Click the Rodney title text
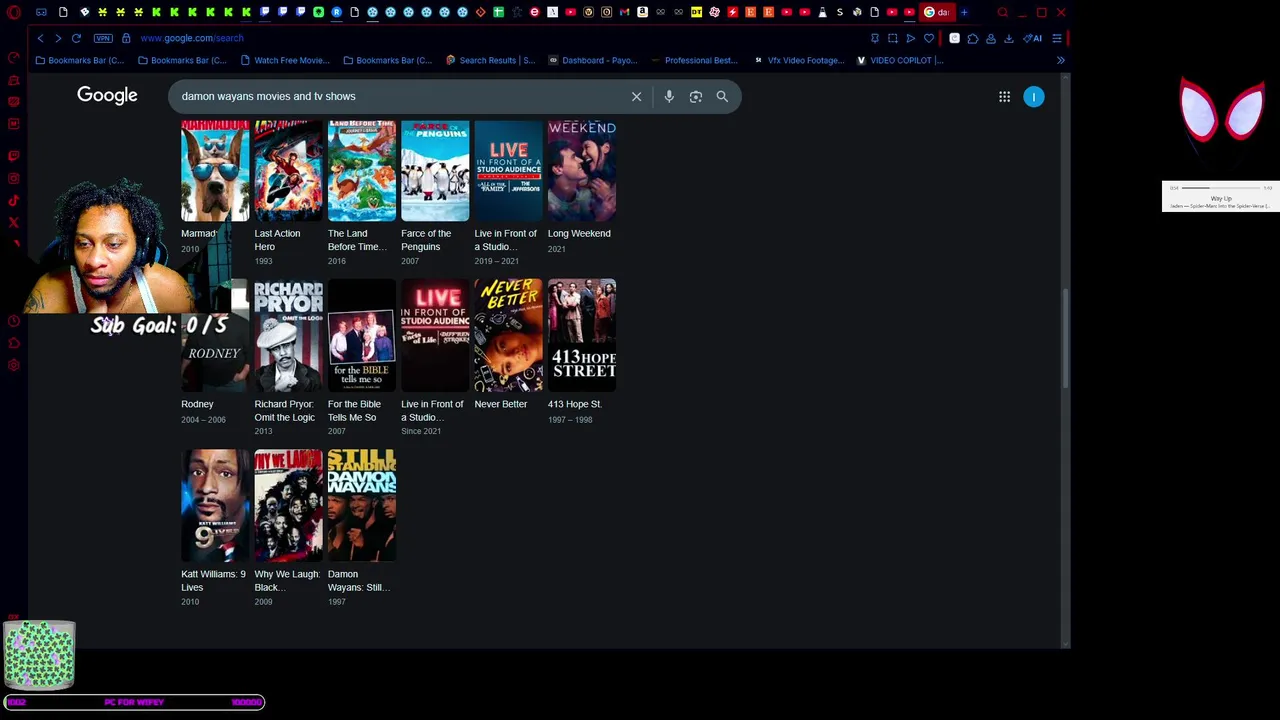Screen dimensions: 1280x720 coord(197,404)
